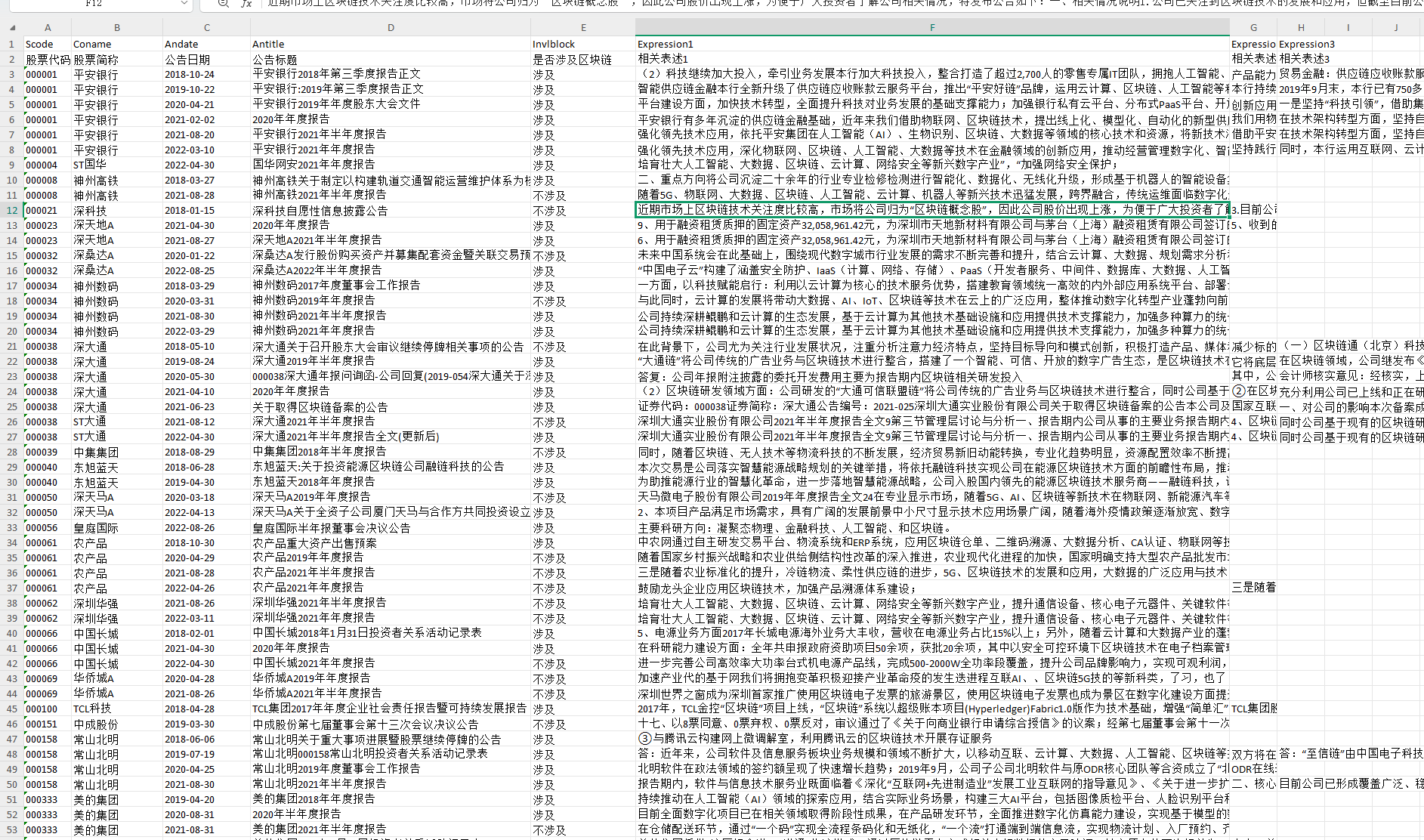
Task: Select column D header
Action: [391, 28]
